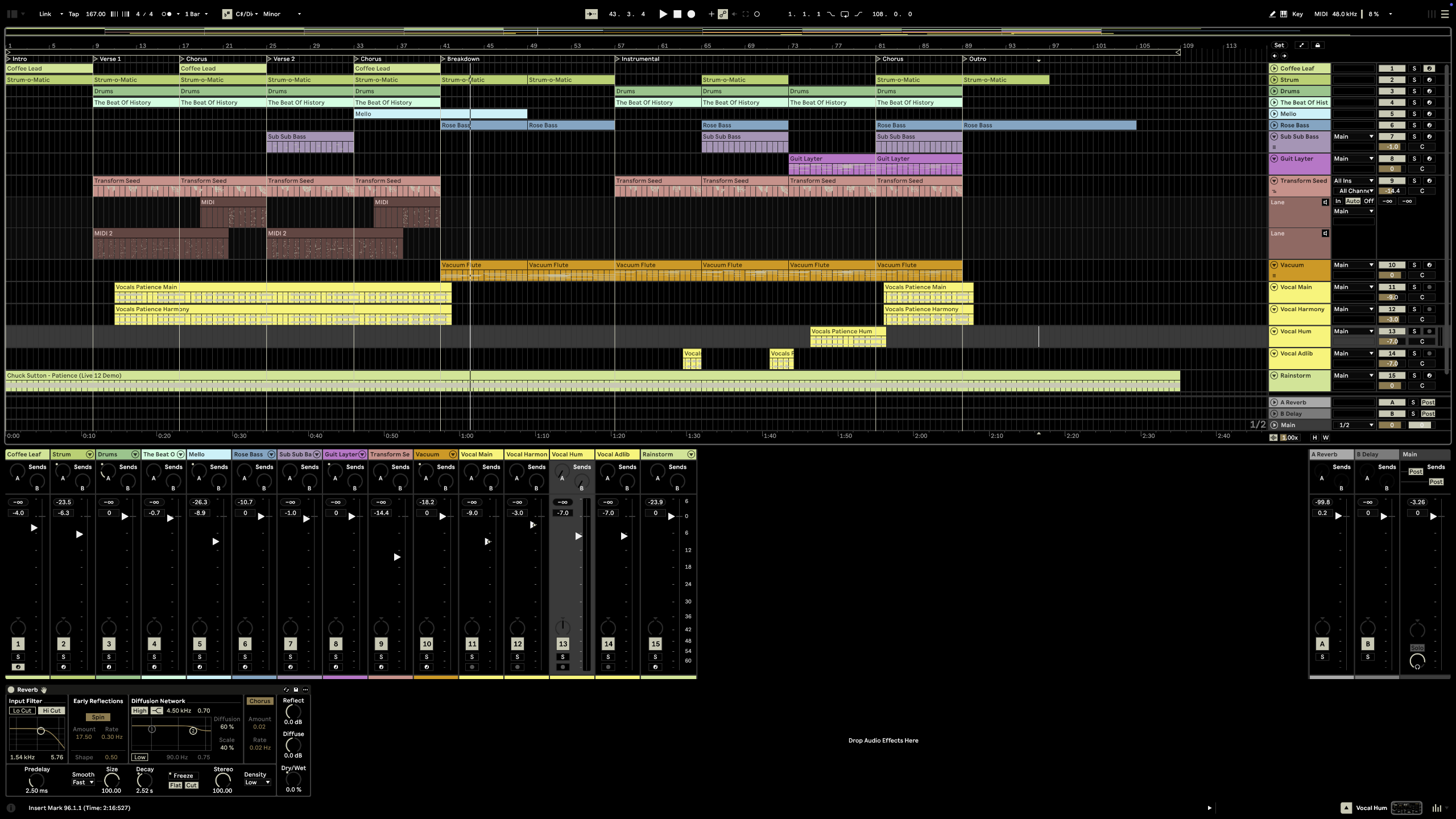Open Transform Seed All Ins input dropdown
This screenshot has width=1456, height=819.
pos(1353,181)
